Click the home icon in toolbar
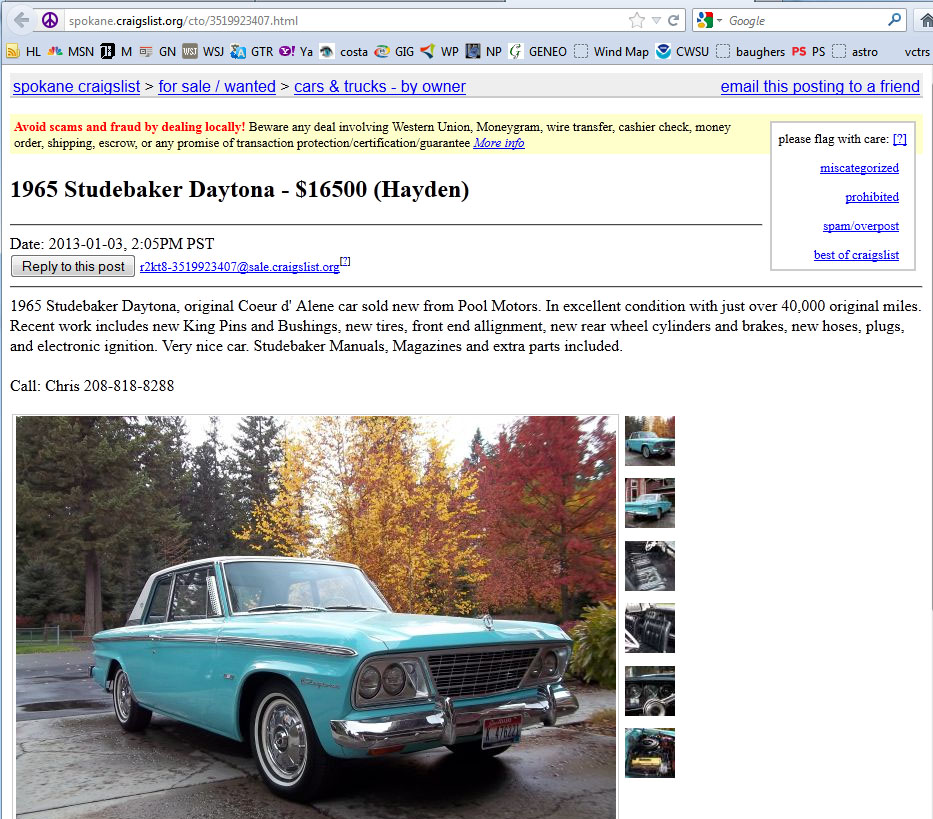Screen dimensions: 933x819 tap(926, 21)
